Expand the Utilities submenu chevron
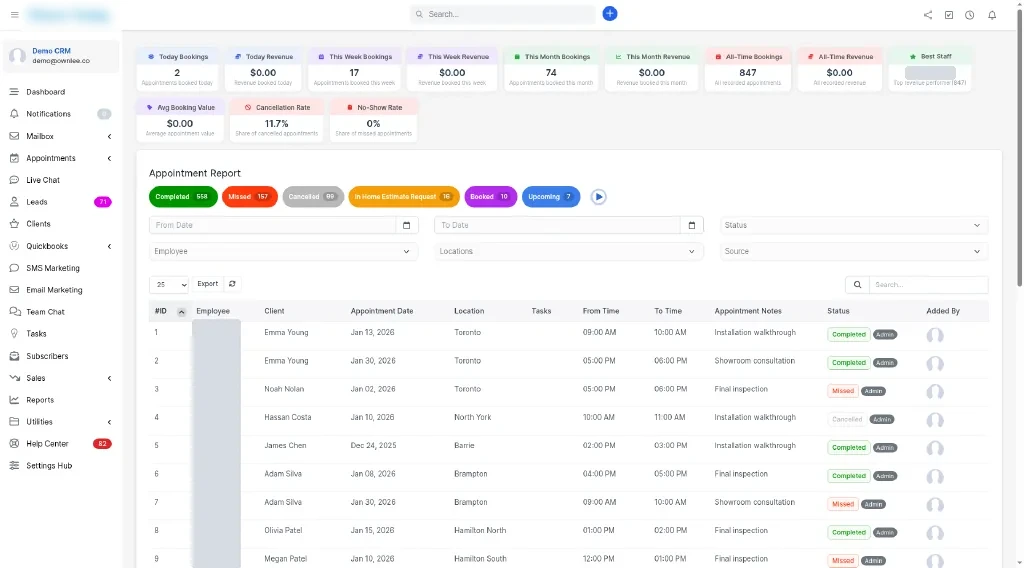The height and width of the screenshot is (568, 1024). 109,422
